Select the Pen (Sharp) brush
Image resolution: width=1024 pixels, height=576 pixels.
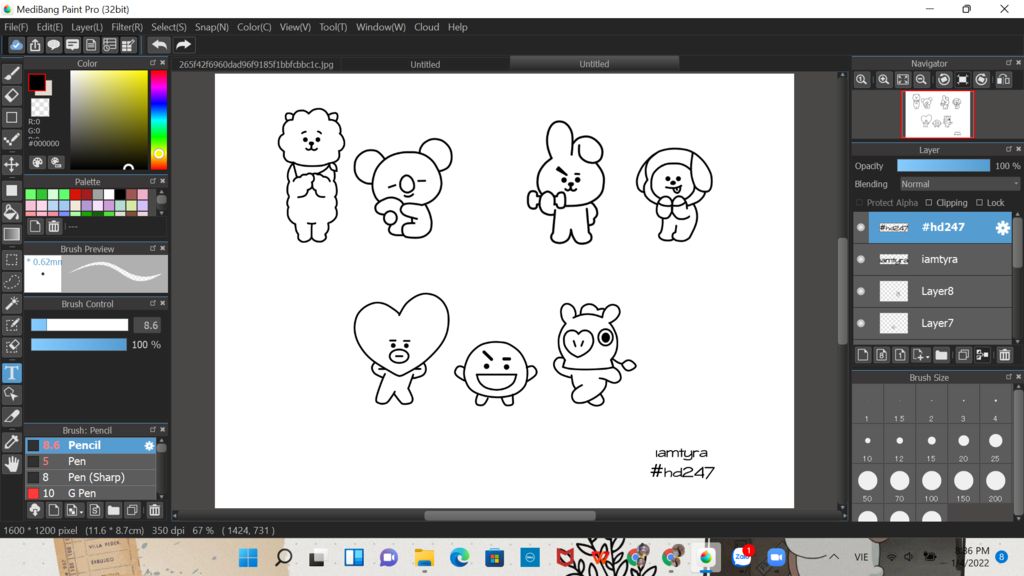tap(91, 477)
